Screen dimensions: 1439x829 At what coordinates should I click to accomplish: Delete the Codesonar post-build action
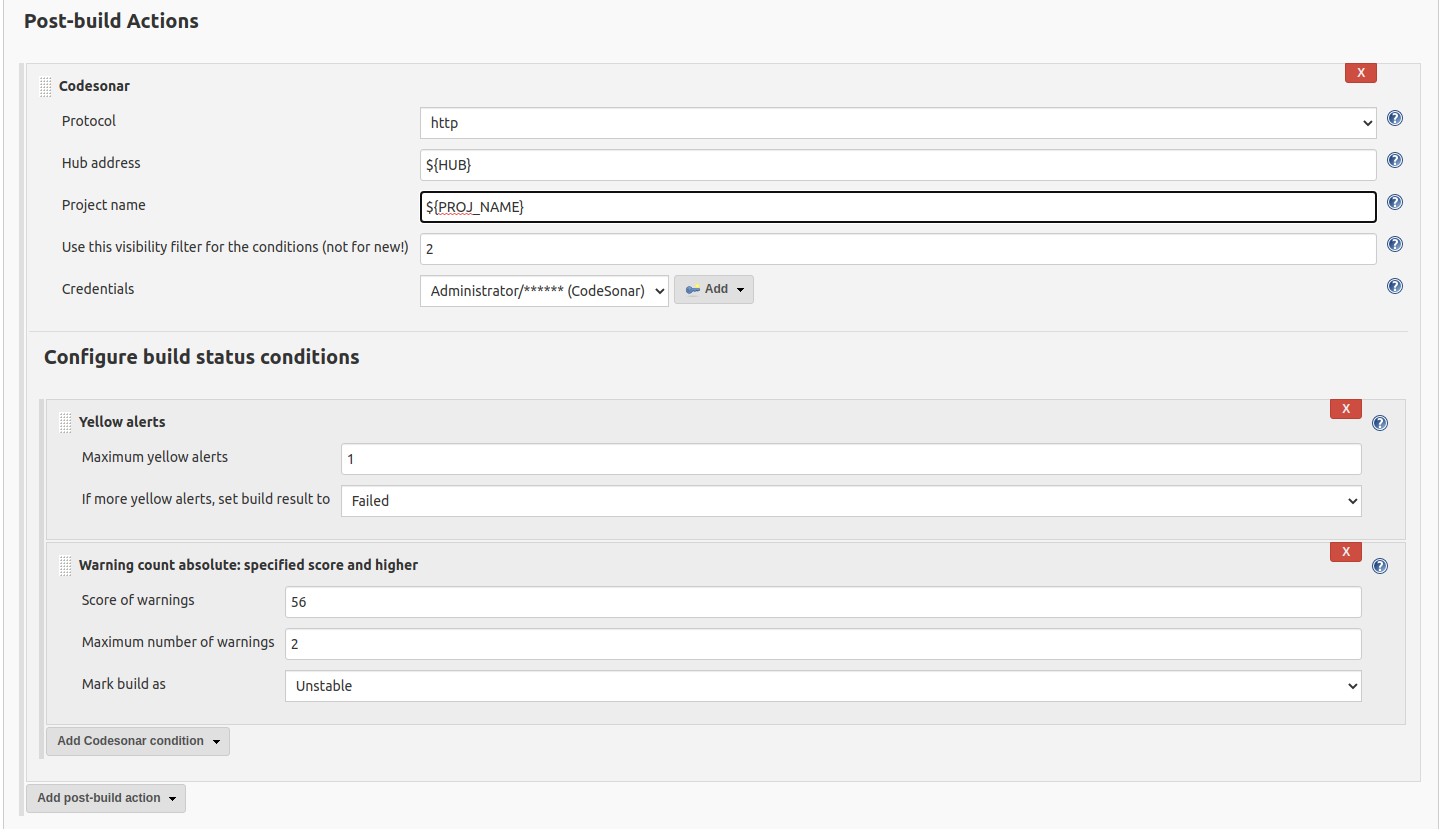[x=1361, y=72]
